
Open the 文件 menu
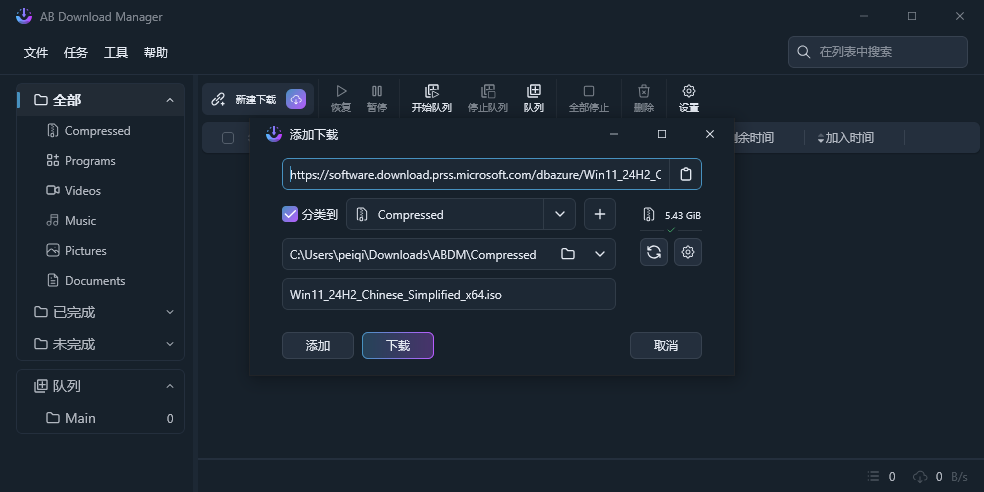click(36, 52)
